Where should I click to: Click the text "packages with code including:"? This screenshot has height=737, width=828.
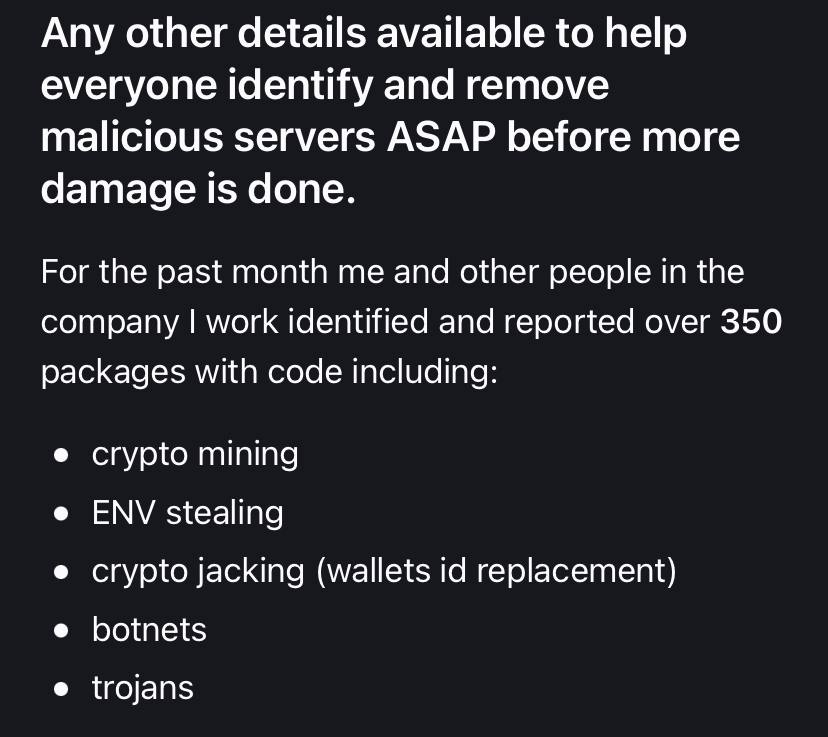pos(269,372)
